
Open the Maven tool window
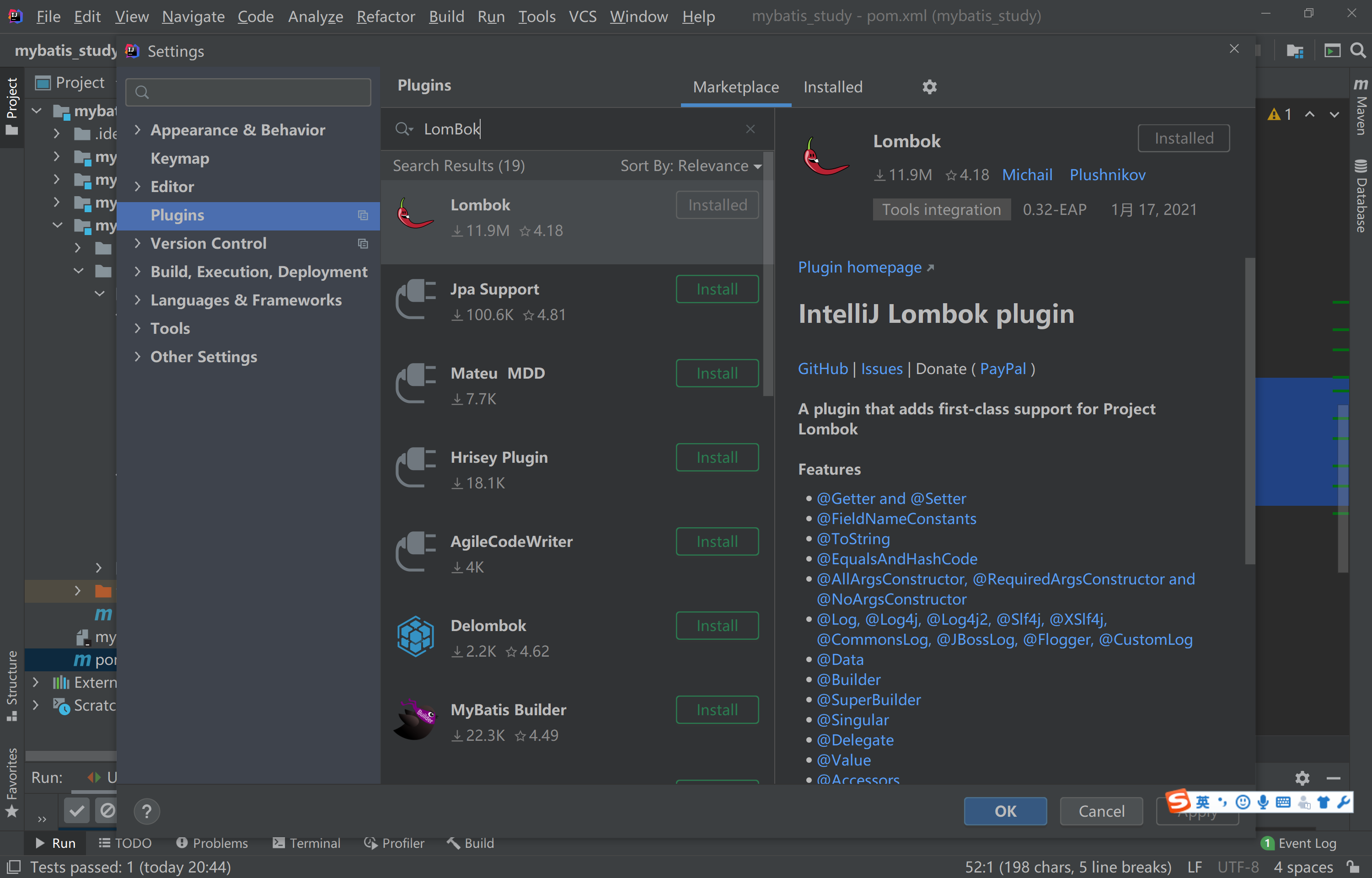(x=1361, y=107)
